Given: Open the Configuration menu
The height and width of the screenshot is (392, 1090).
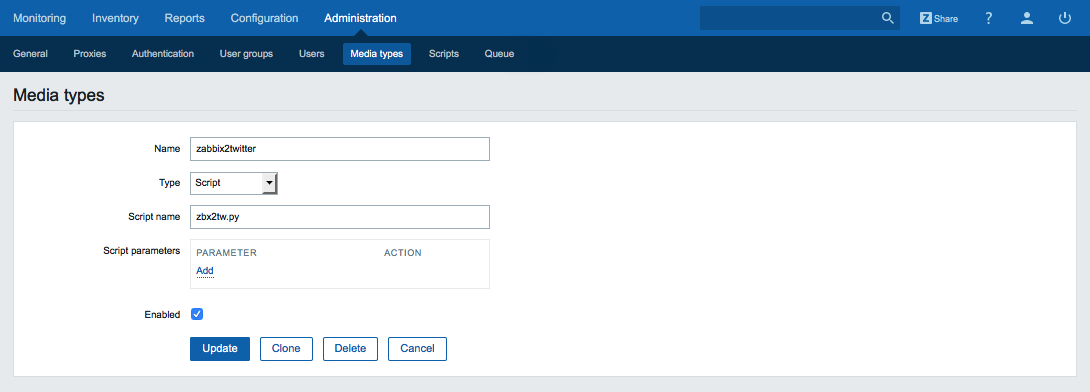Looking at the screenshot, I should coord(265,18).
